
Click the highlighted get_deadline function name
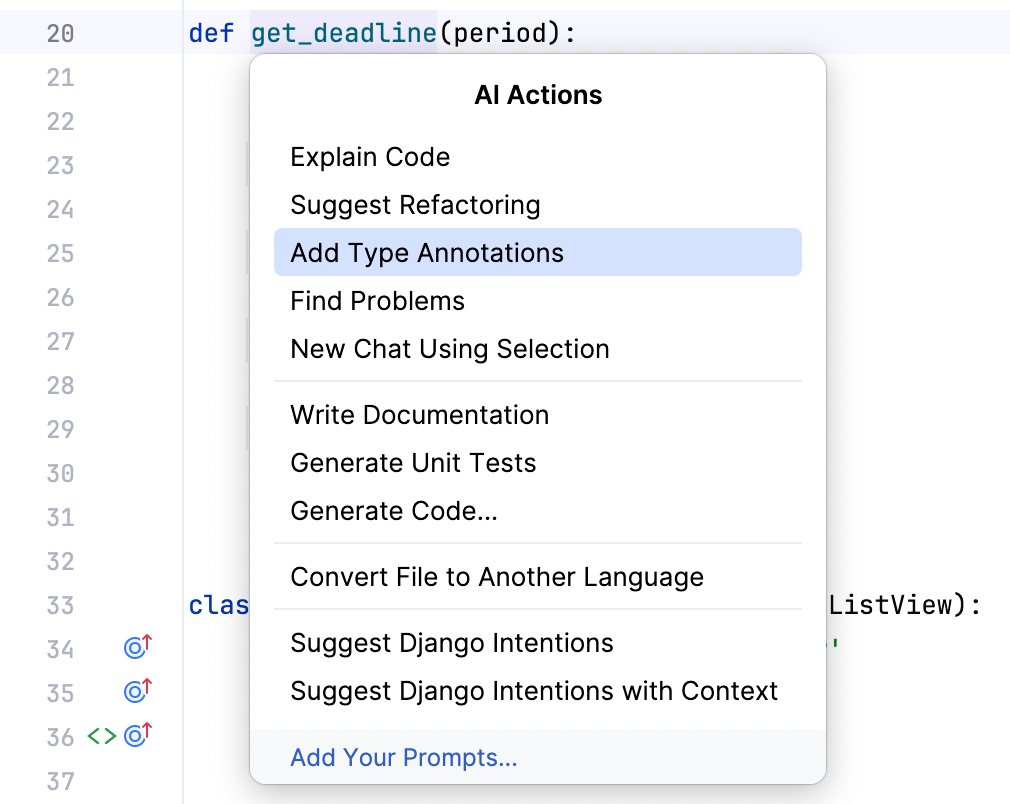pos(345,31)
